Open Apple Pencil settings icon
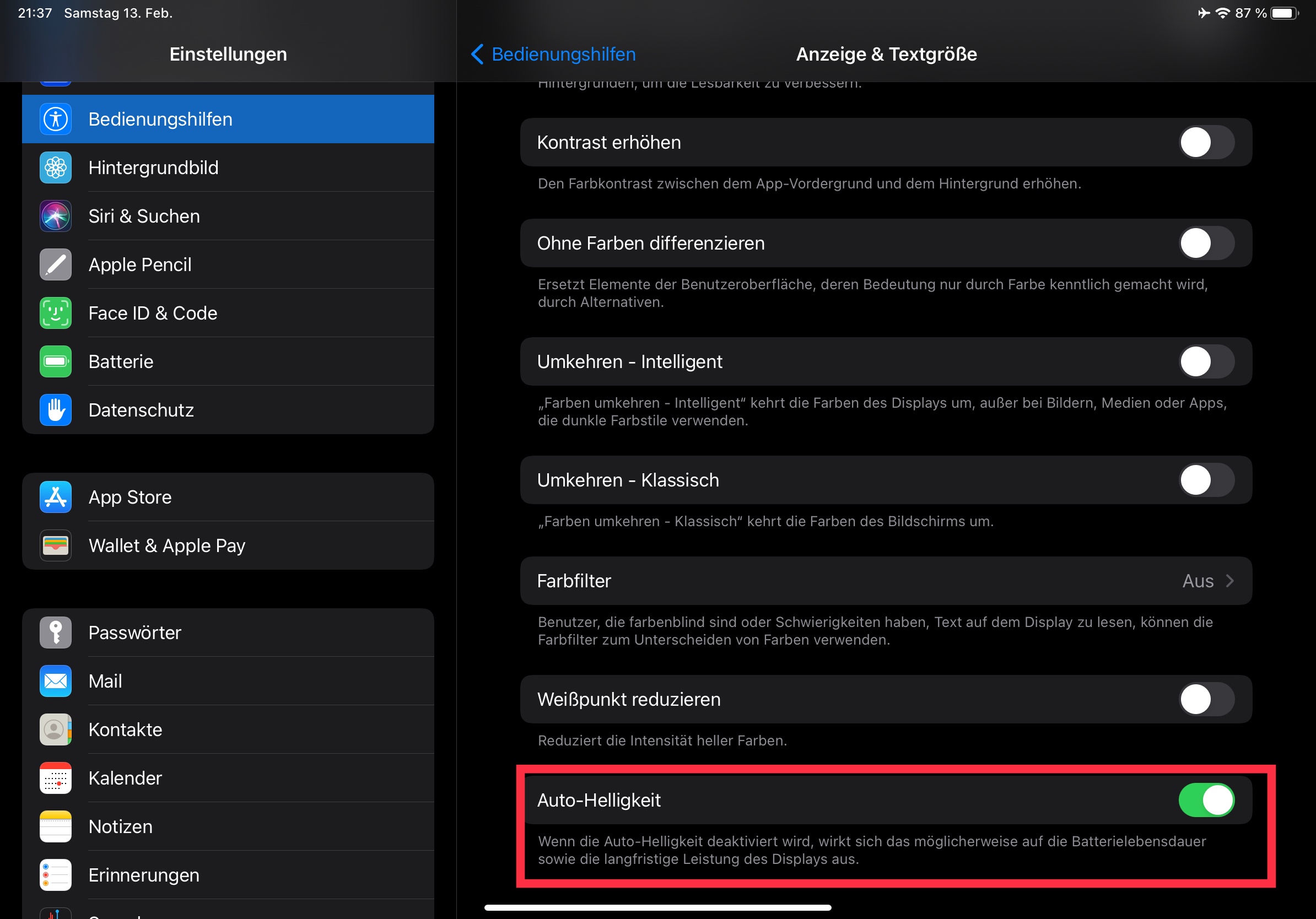Viewport: 1316px width, 919px height. [x=56, y=264]
